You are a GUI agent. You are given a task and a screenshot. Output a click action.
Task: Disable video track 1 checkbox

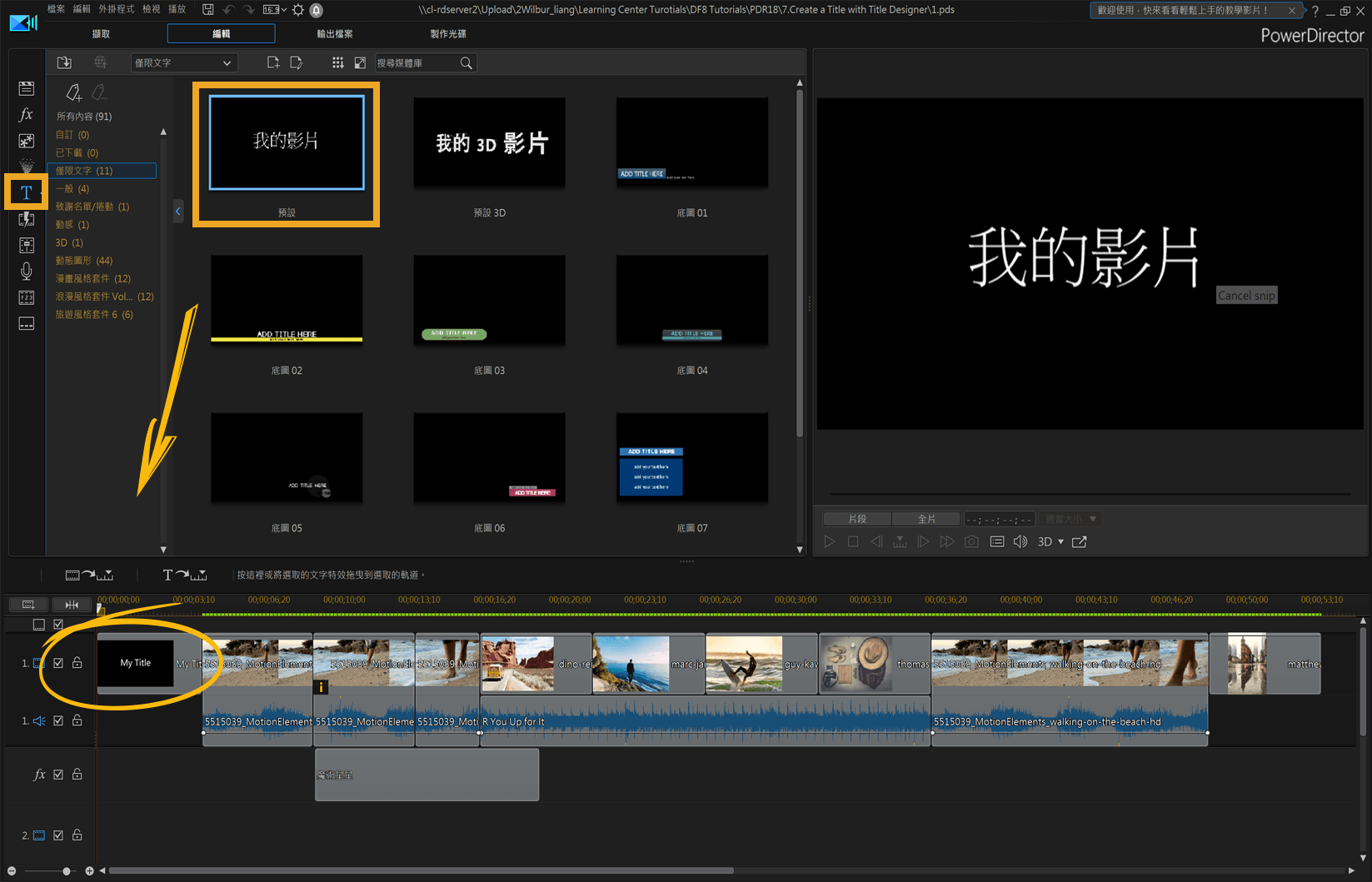58,663
